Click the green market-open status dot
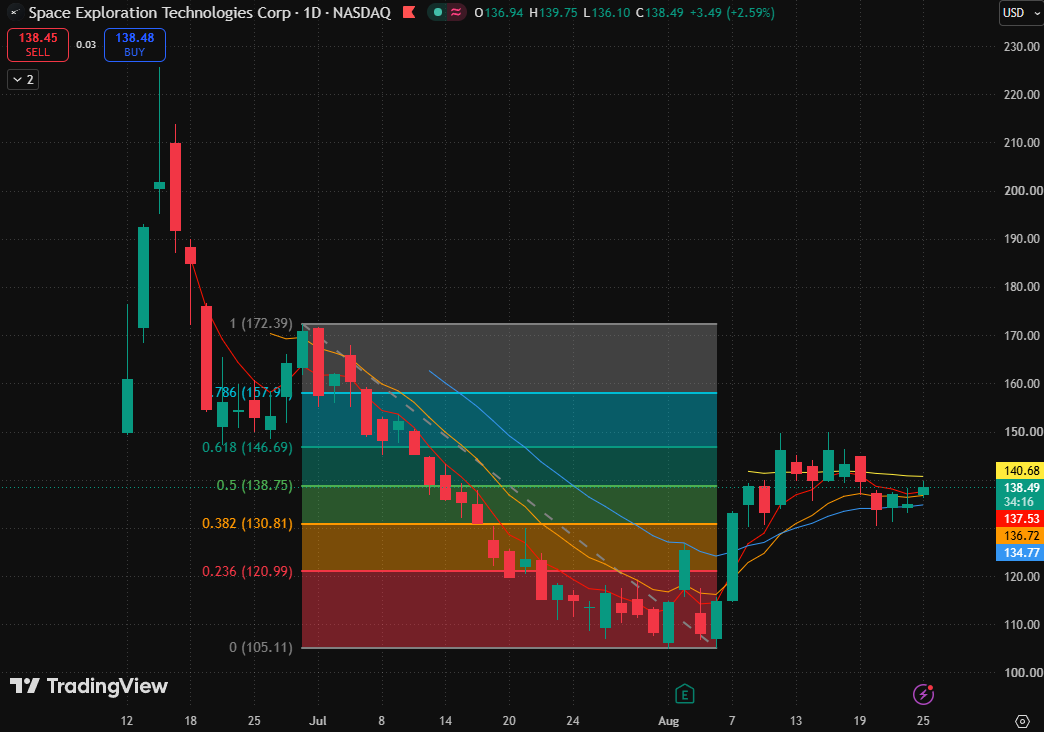This screenshot has height=732, width=1044. 437,12
